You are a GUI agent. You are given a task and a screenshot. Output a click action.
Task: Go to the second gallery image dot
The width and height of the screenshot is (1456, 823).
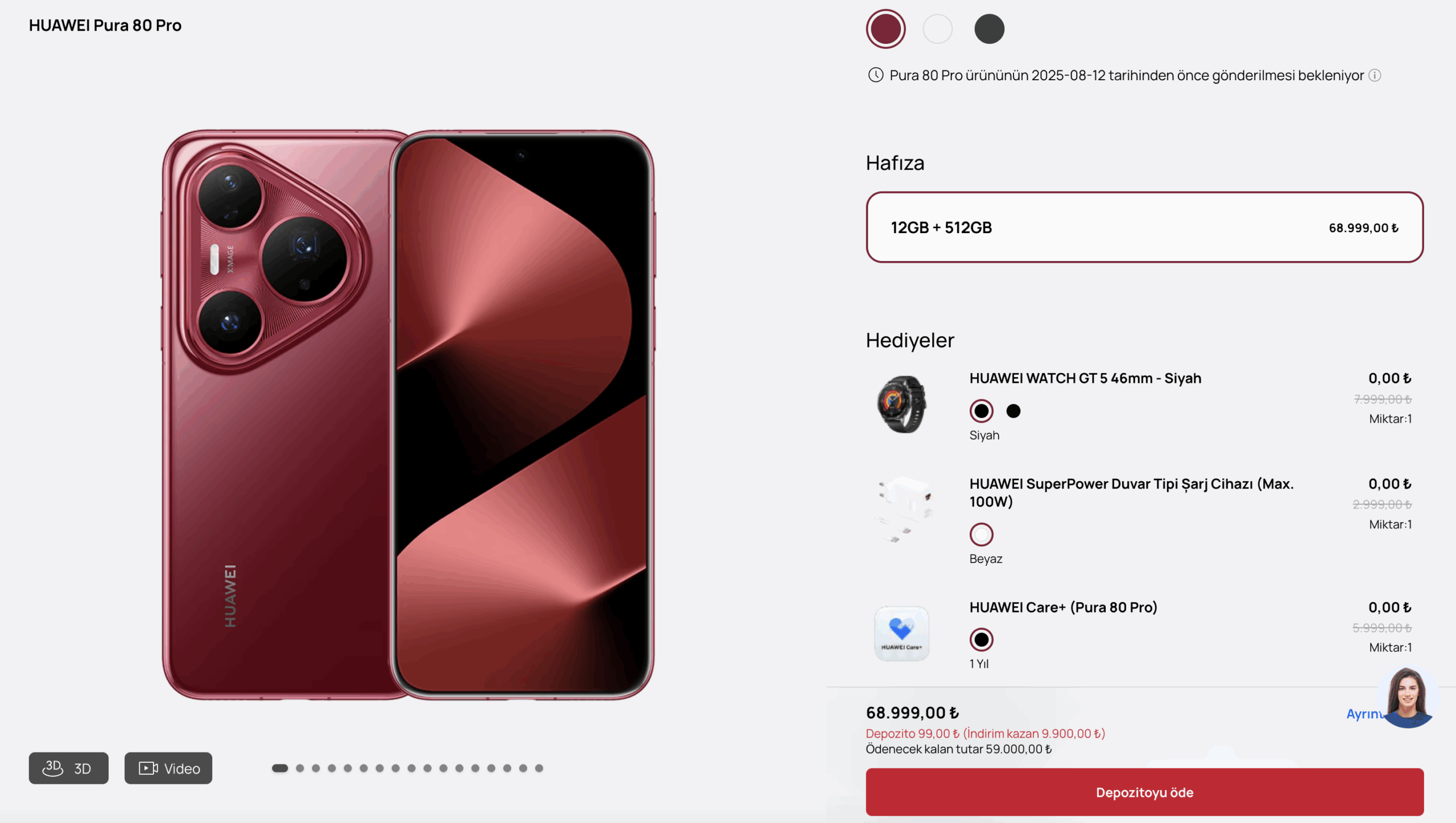(300, 768)
